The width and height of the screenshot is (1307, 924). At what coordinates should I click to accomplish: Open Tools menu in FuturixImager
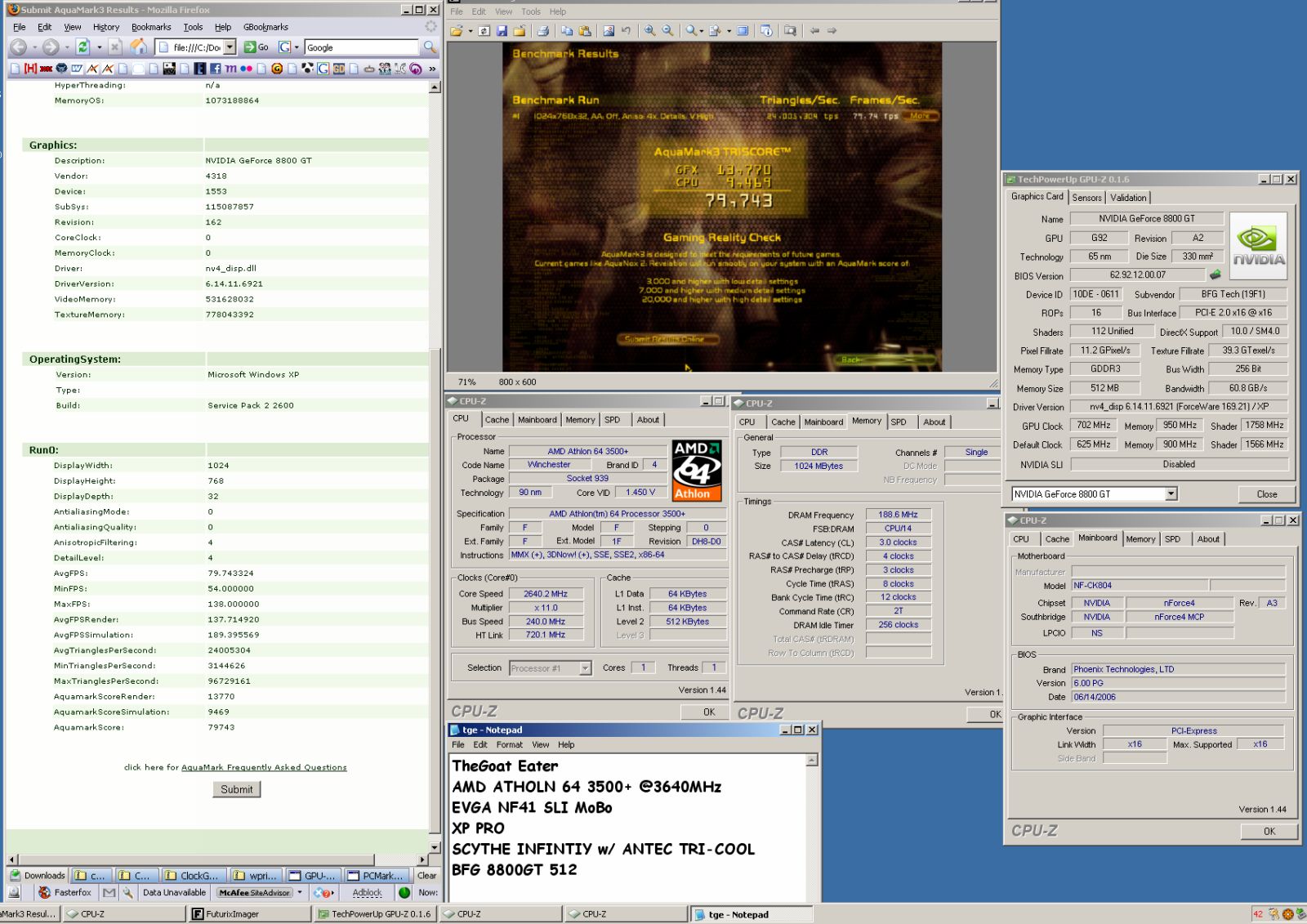[x=531, y=11]
